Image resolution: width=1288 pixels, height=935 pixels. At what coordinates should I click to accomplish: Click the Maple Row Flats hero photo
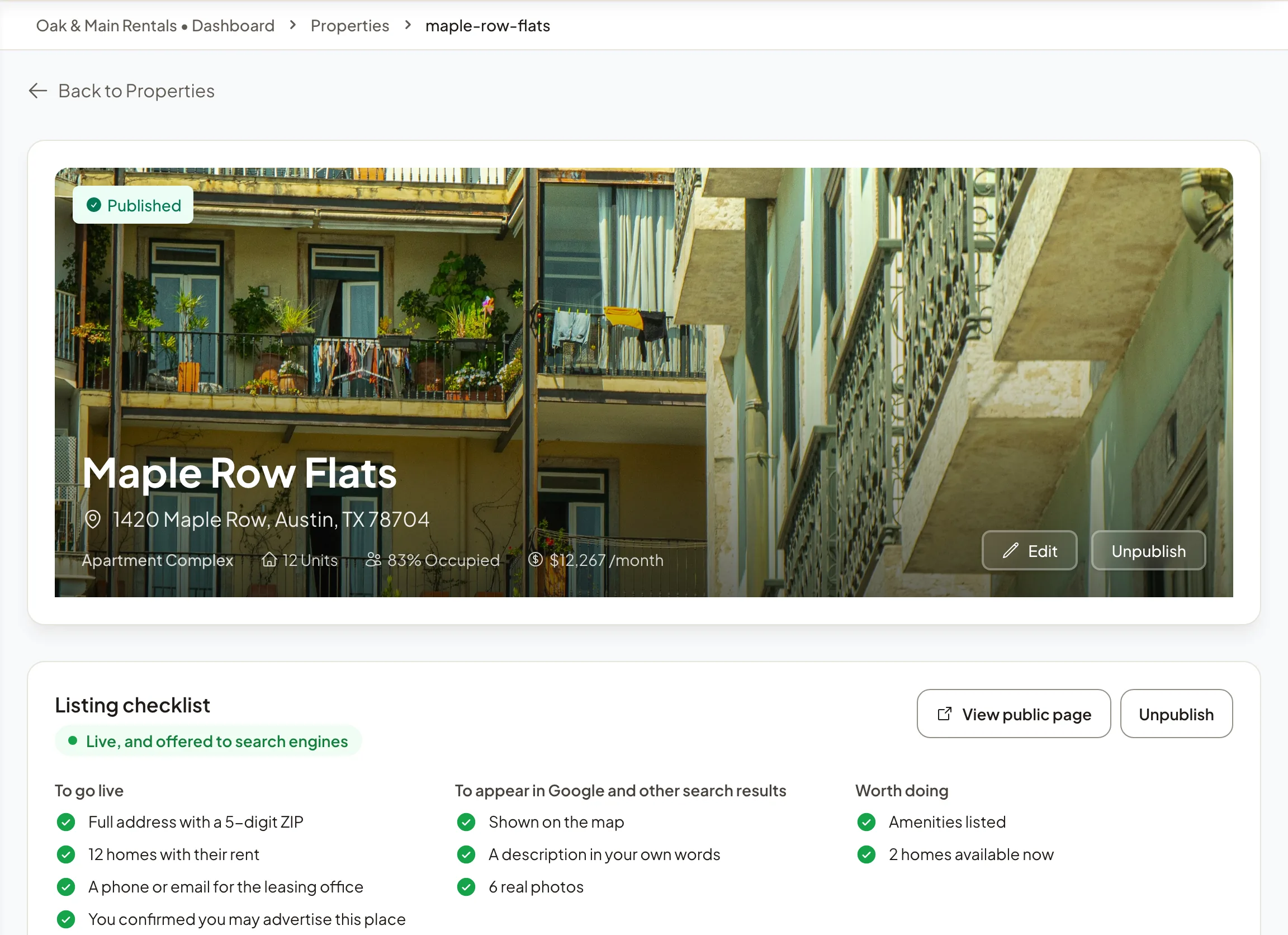643,382
